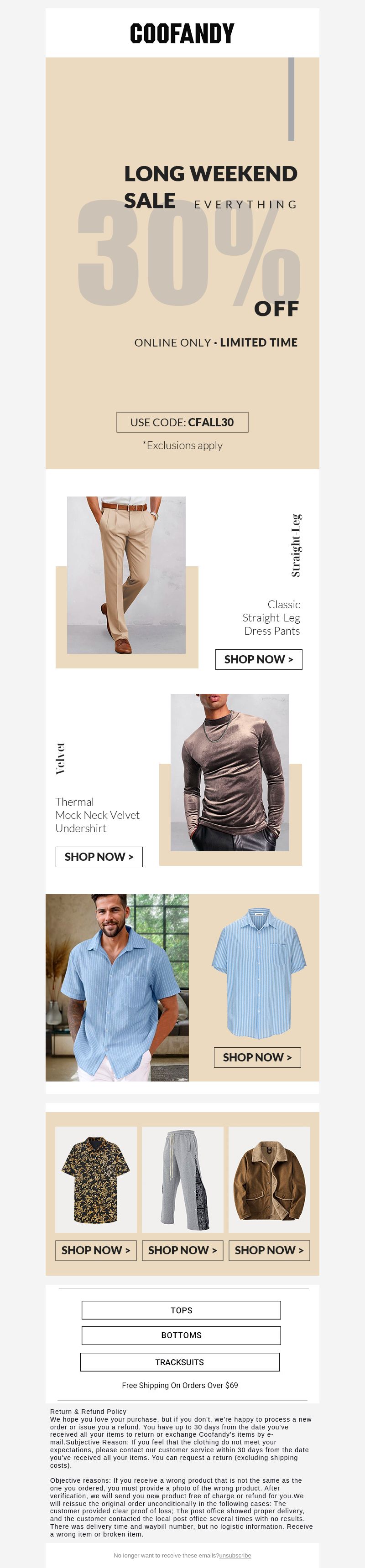Open the gray sweatpants thumbnail
Image resolution: width=365 pixels, height=1568 pixels.
coord(183,1180)
